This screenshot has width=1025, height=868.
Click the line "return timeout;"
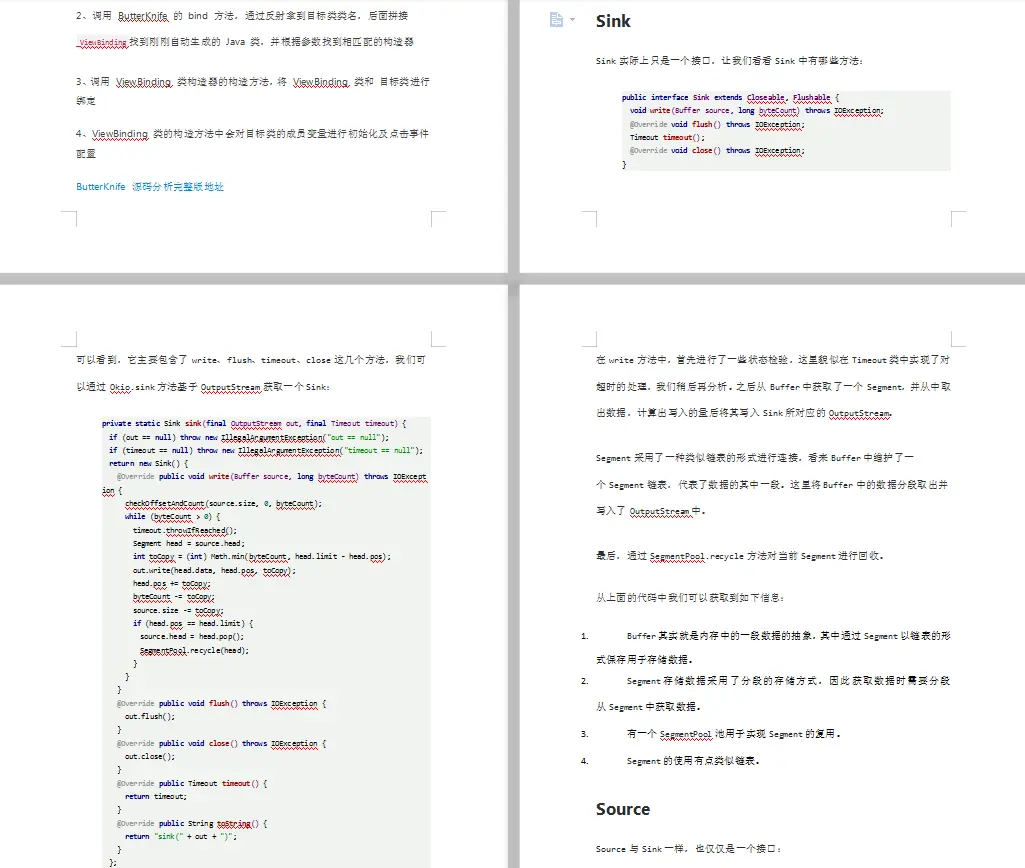click(156, 797)
